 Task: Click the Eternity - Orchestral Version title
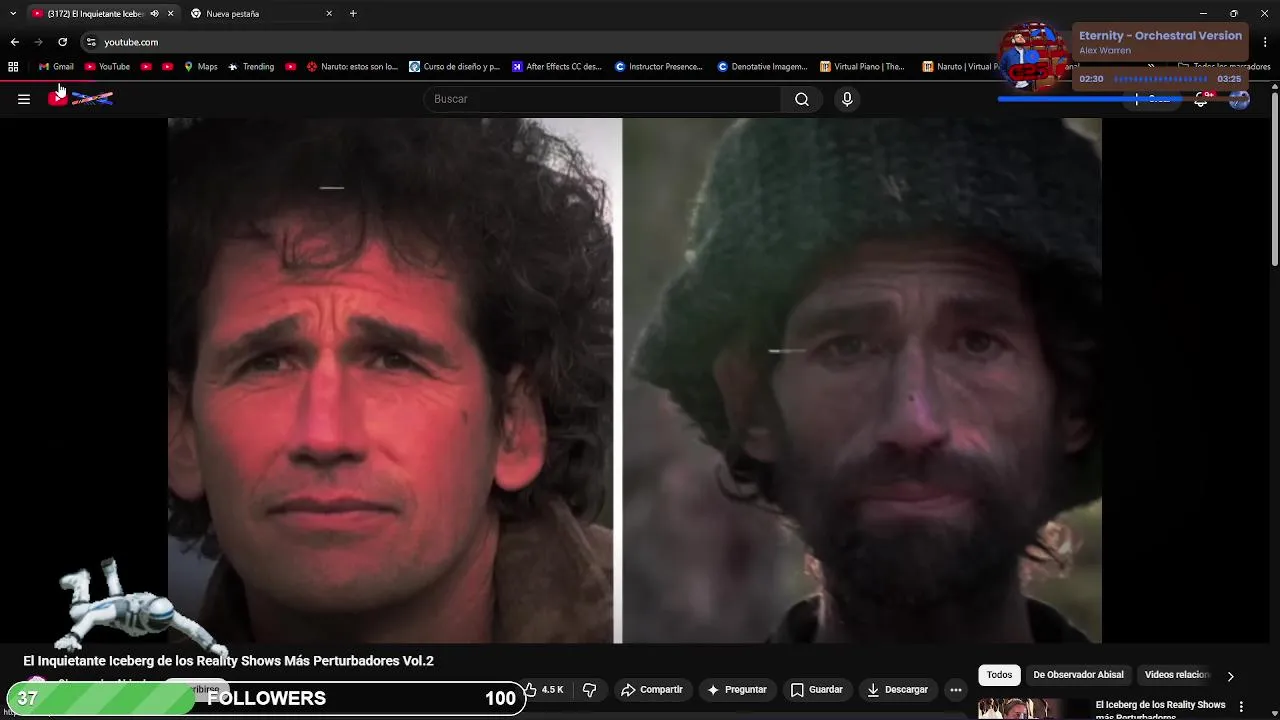pos(1160,36)
